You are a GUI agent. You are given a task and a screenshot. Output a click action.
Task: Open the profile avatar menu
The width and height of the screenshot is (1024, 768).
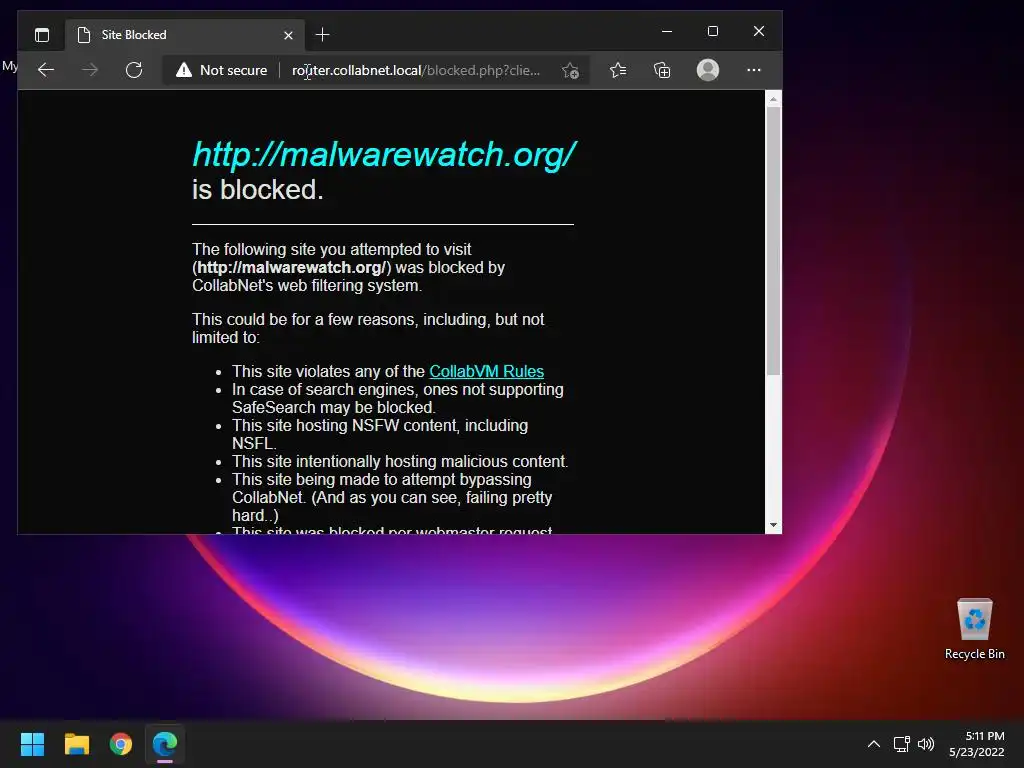pos(708,70)
